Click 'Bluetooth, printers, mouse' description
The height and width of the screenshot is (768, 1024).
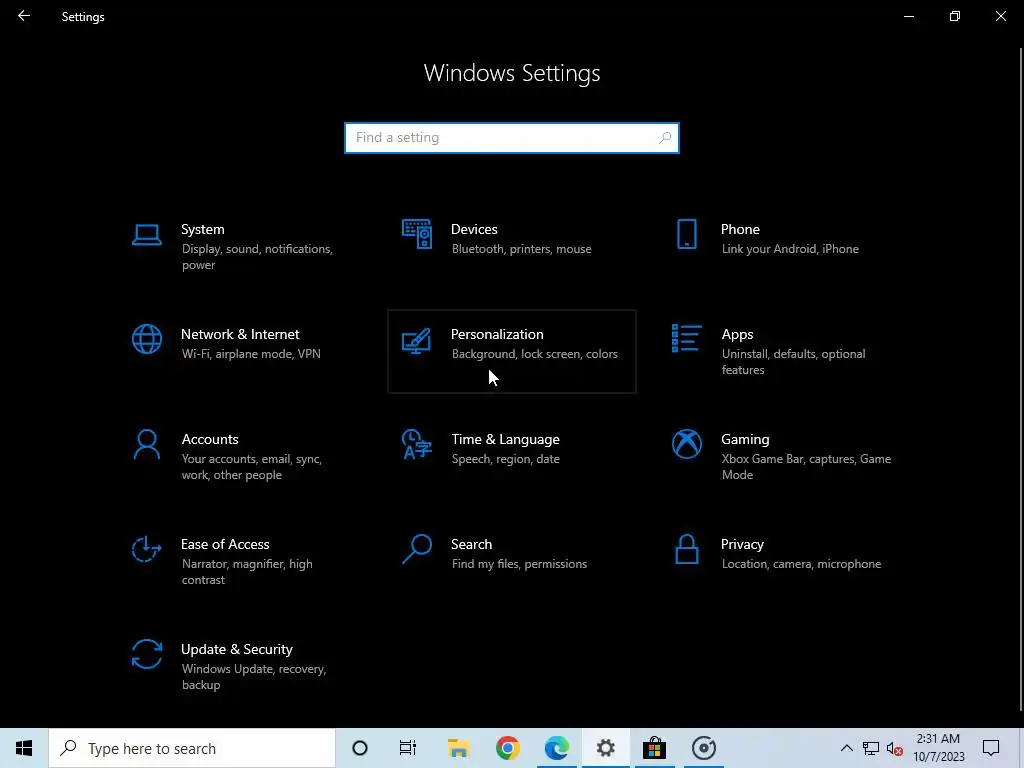click(522, 249)
